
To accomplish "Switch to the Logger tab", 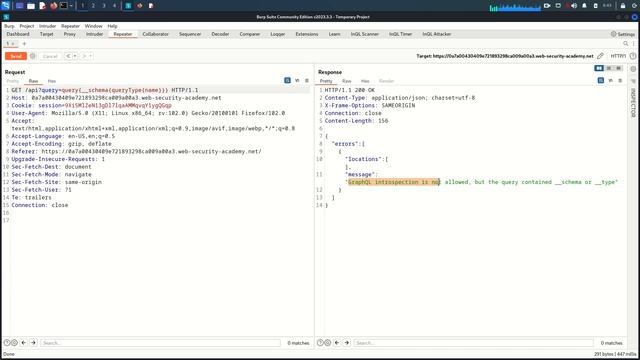I will 278,34.
